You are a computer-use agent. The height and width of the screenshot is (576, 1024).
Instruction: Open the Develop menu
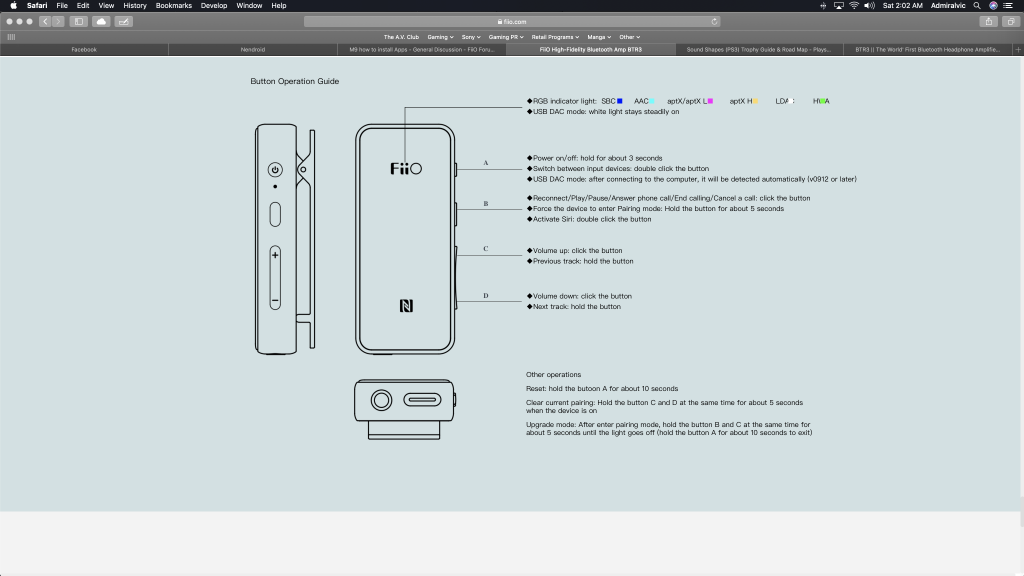point(214,5)
